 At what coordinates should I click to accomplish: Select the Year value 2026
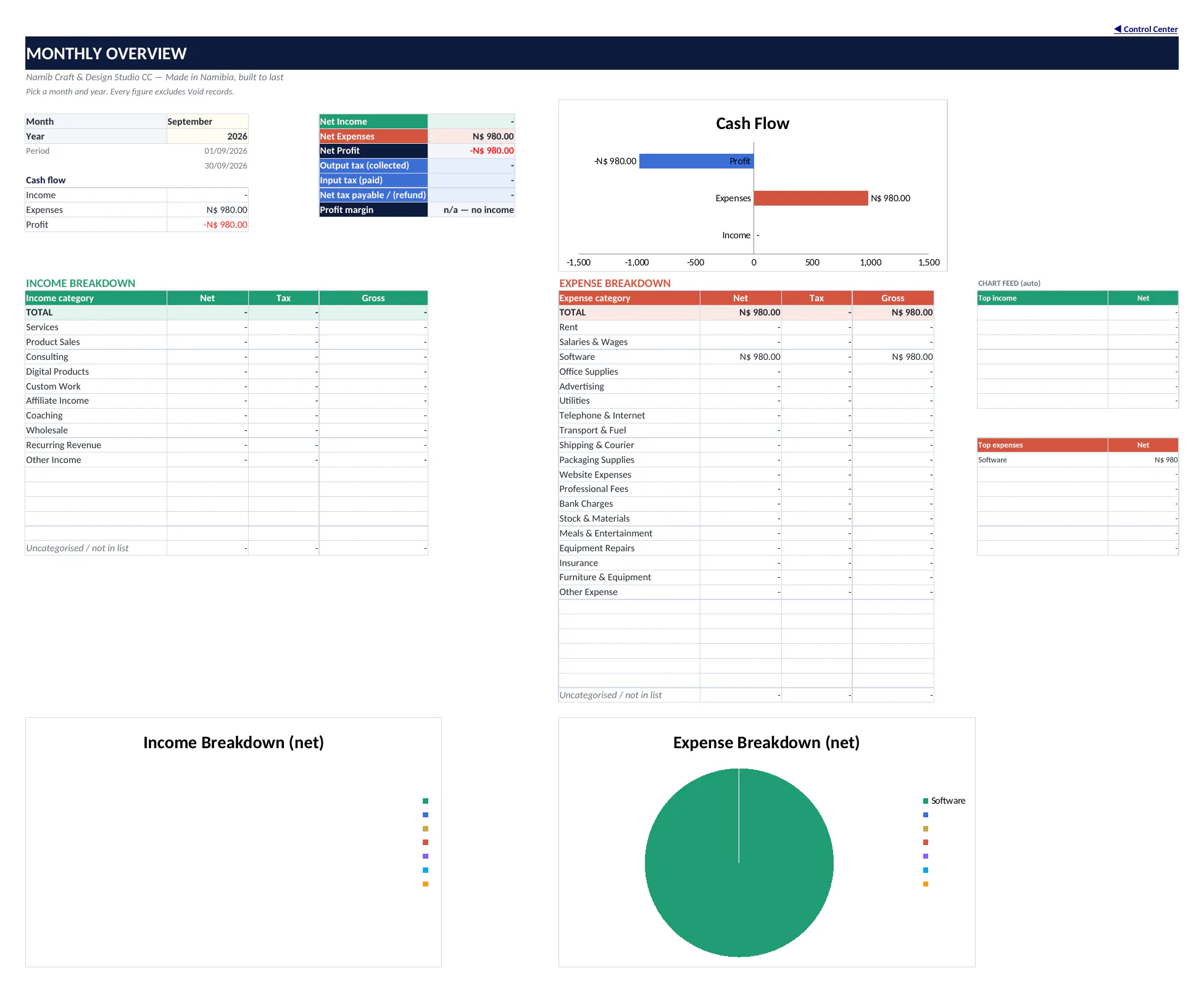(x=207, y=136)
